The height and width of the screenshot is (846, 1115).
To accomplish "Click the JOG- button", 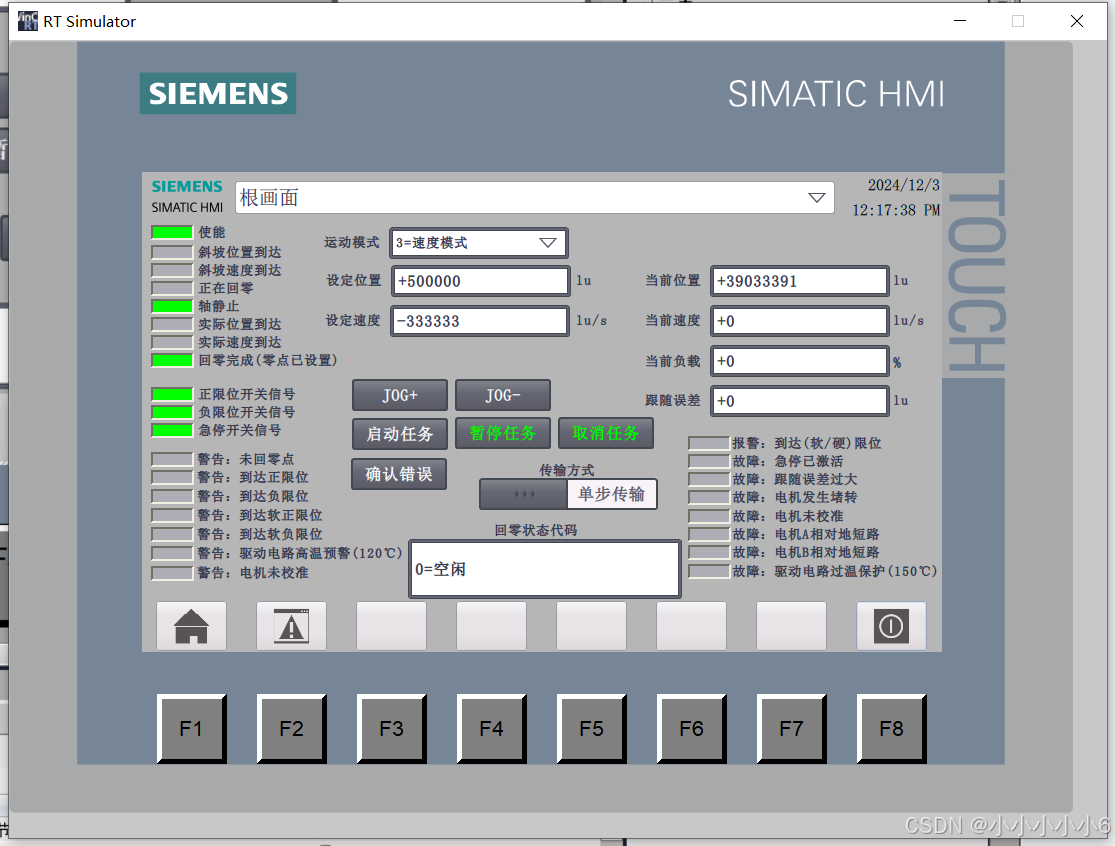I will (x=503, y=395).
